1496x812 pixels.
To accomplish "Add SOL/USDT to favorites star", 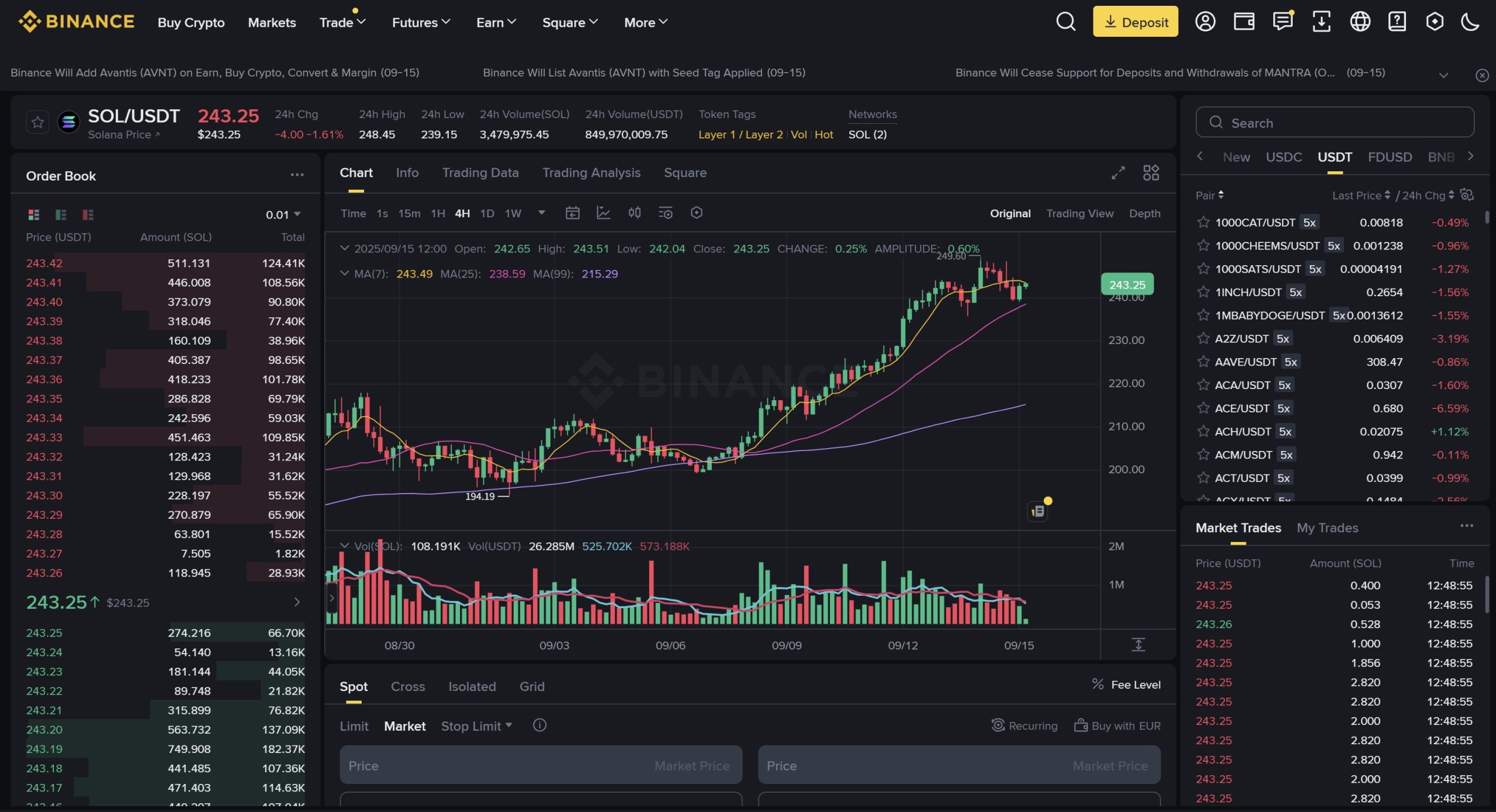I will click(37, 122).
